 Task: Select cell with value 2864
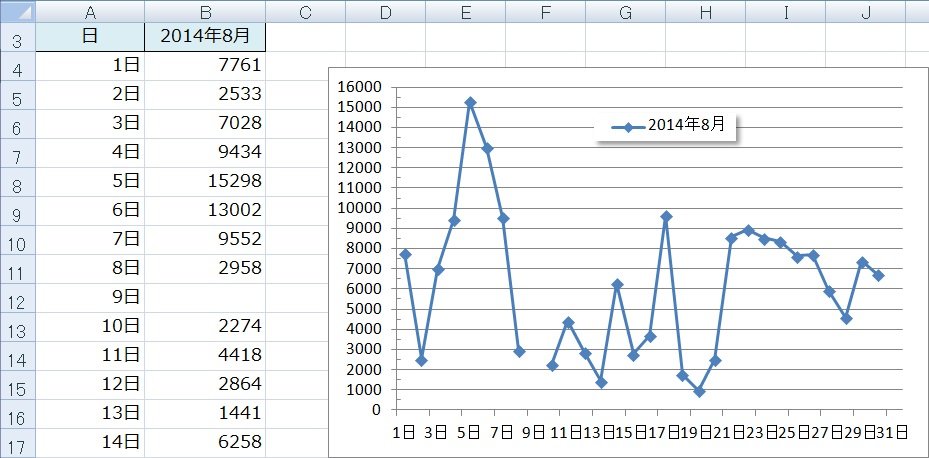pyautogui.click(x=205, y=386)
